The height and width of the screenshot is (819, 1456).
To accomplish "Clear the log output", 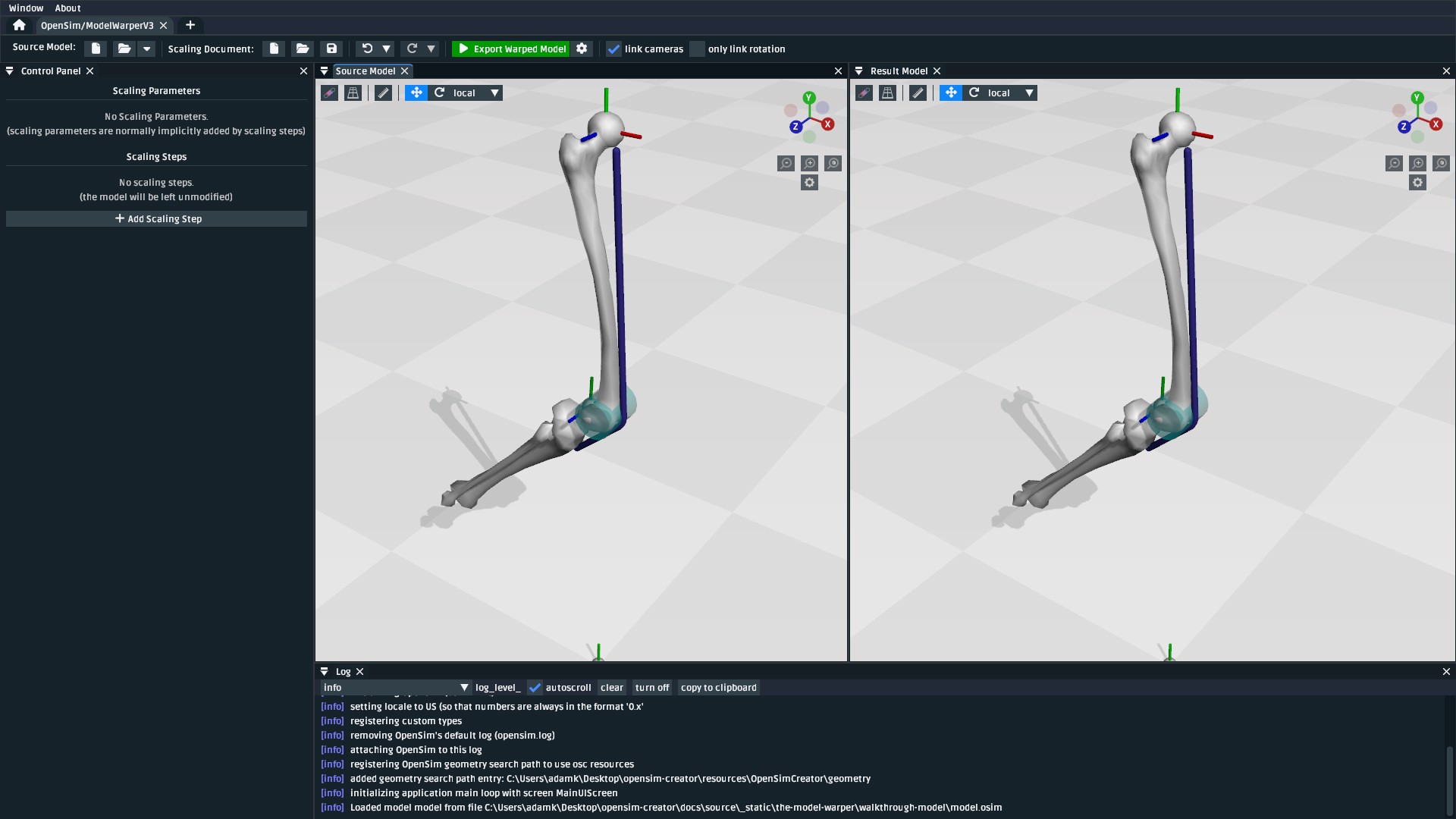I will [612, 688].
